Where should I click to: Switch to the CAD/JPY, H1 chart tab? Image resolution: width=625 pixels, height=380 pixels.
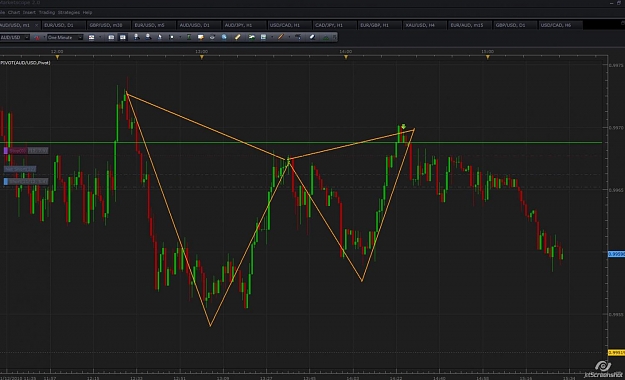[x=334, y=25]
